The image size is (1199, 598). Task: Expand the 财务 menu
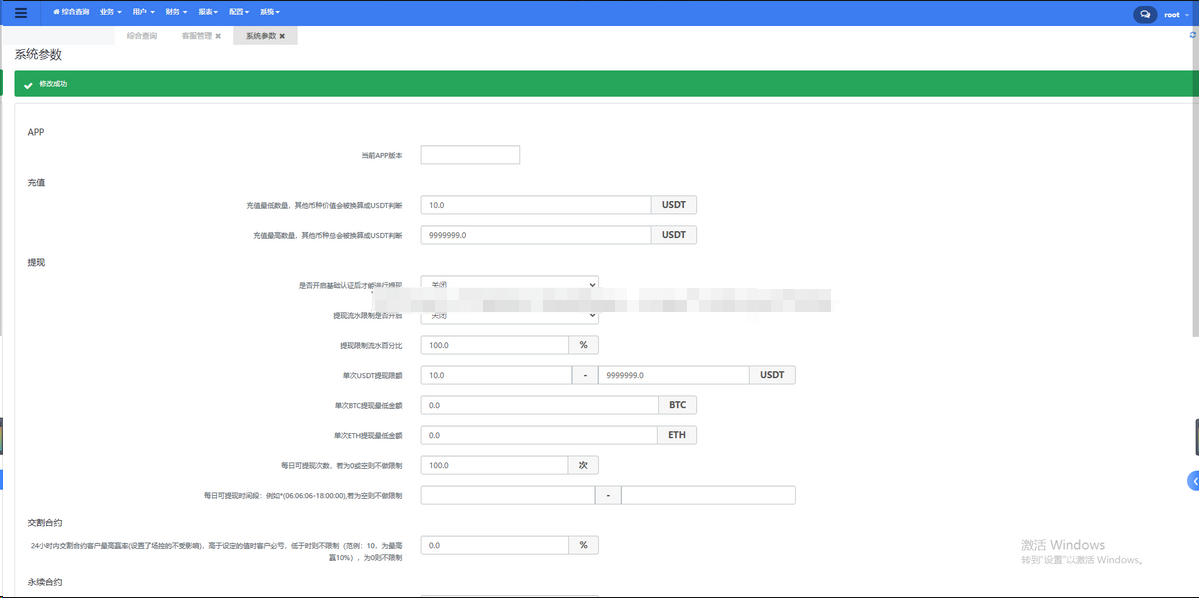point(175,13)
